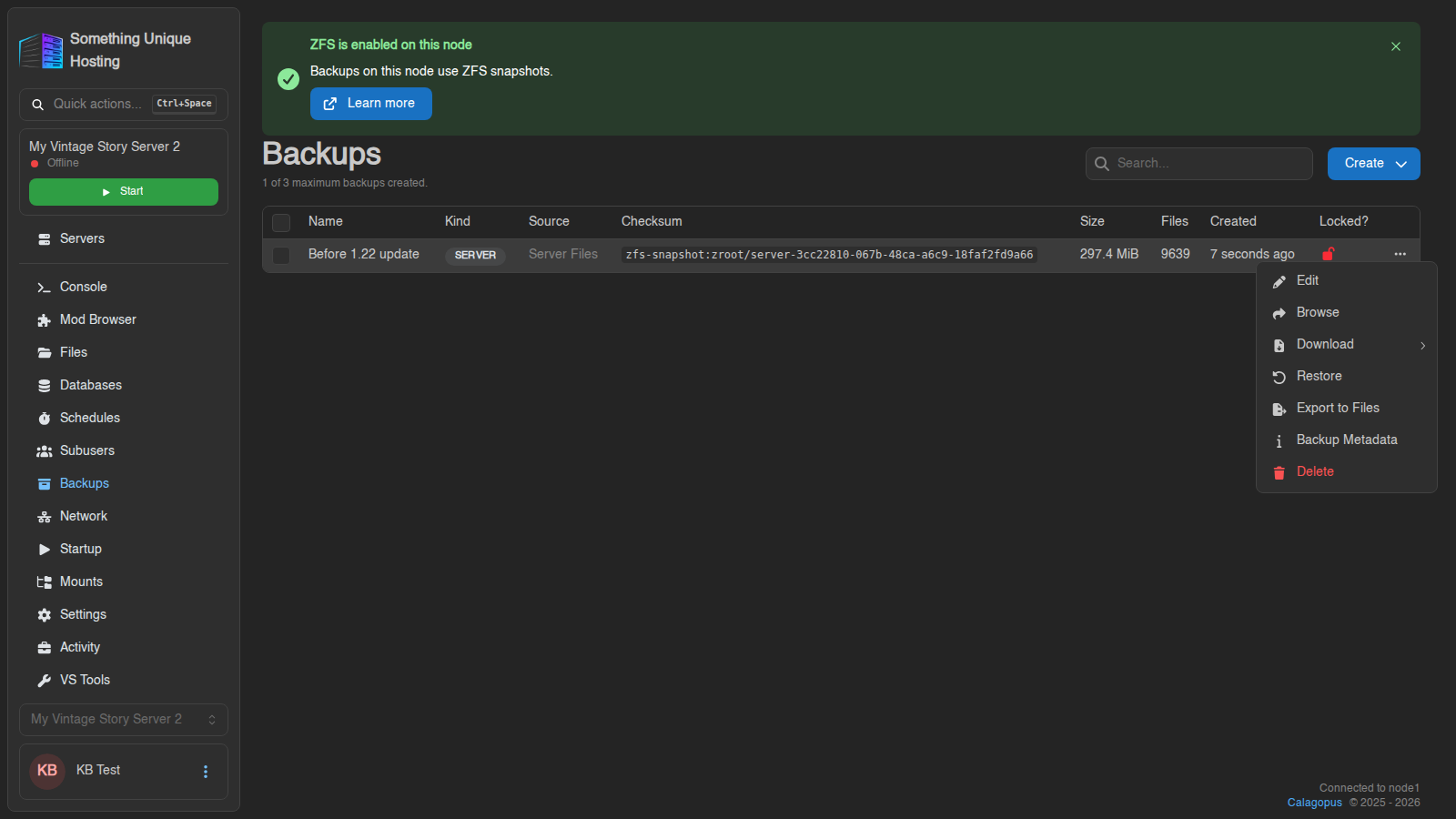Click the Console terminal icon in sidebar
The height and width of the screenshot is (819, 1456).
[44, 288]
